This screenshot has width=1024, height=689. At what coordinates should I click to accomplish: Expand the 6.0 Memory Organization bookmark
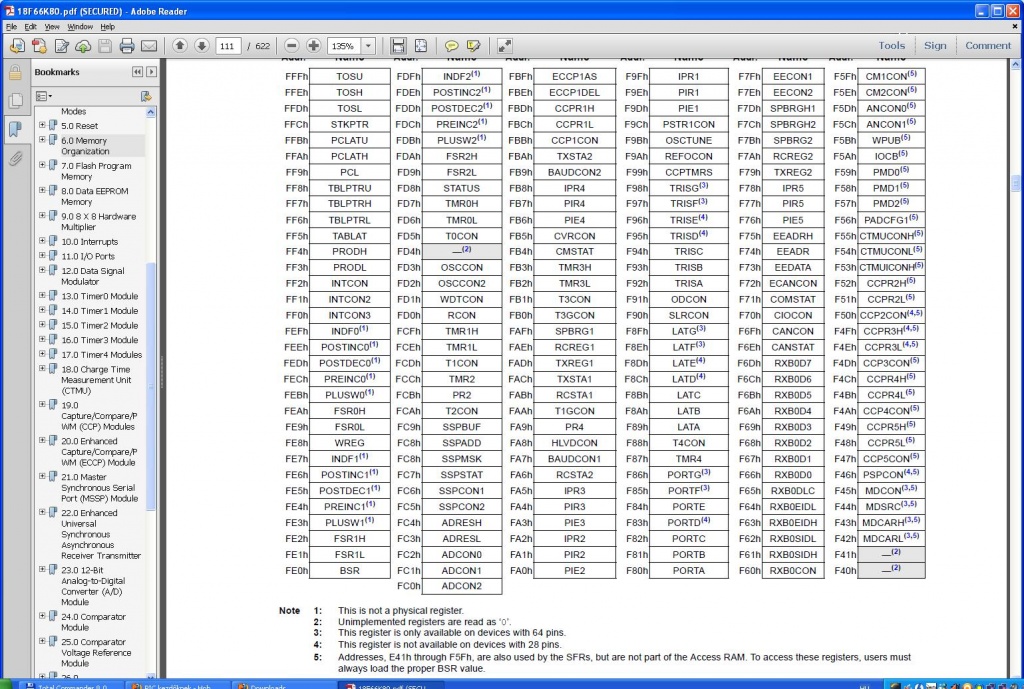[x=42, y=140]
